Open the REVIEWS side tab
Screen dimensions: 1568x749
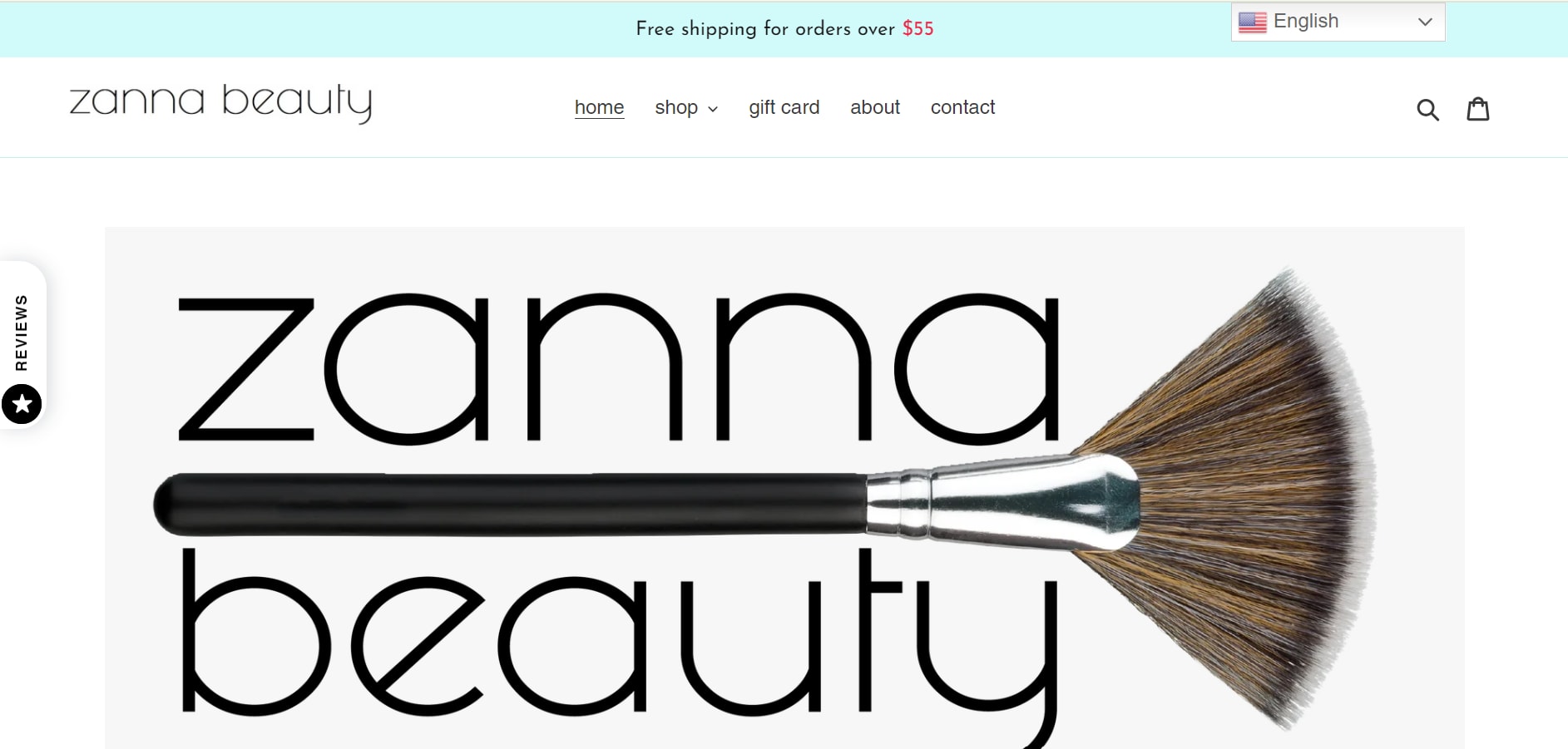tap(22, 333)
